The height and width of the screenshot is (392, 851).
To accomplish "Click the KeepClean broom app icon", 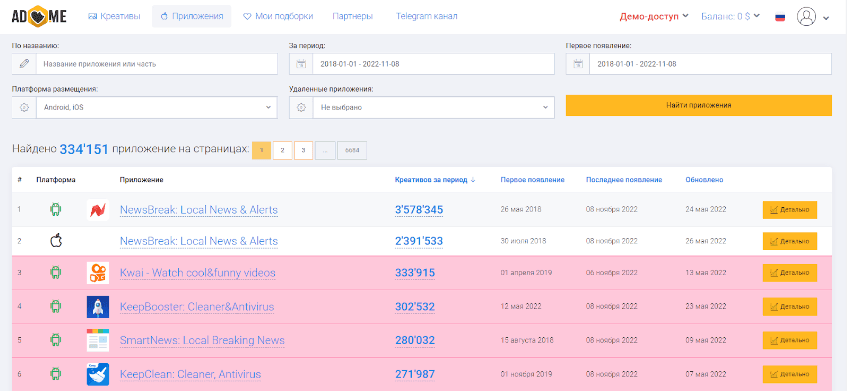I will point(98,374).
